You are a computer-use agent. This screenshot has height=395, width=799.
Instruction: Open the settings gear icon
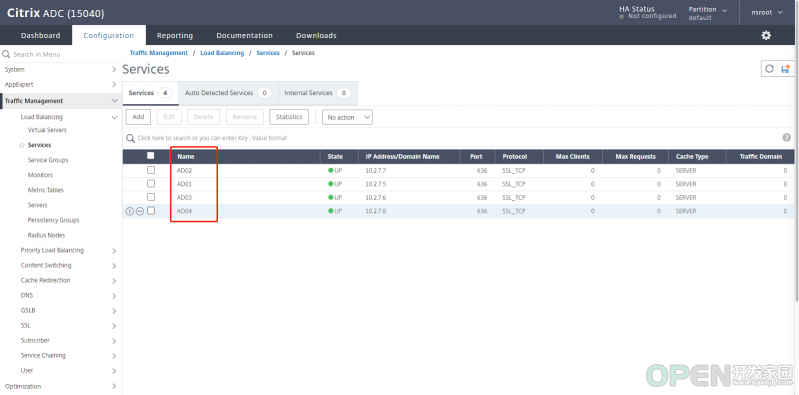766,35
